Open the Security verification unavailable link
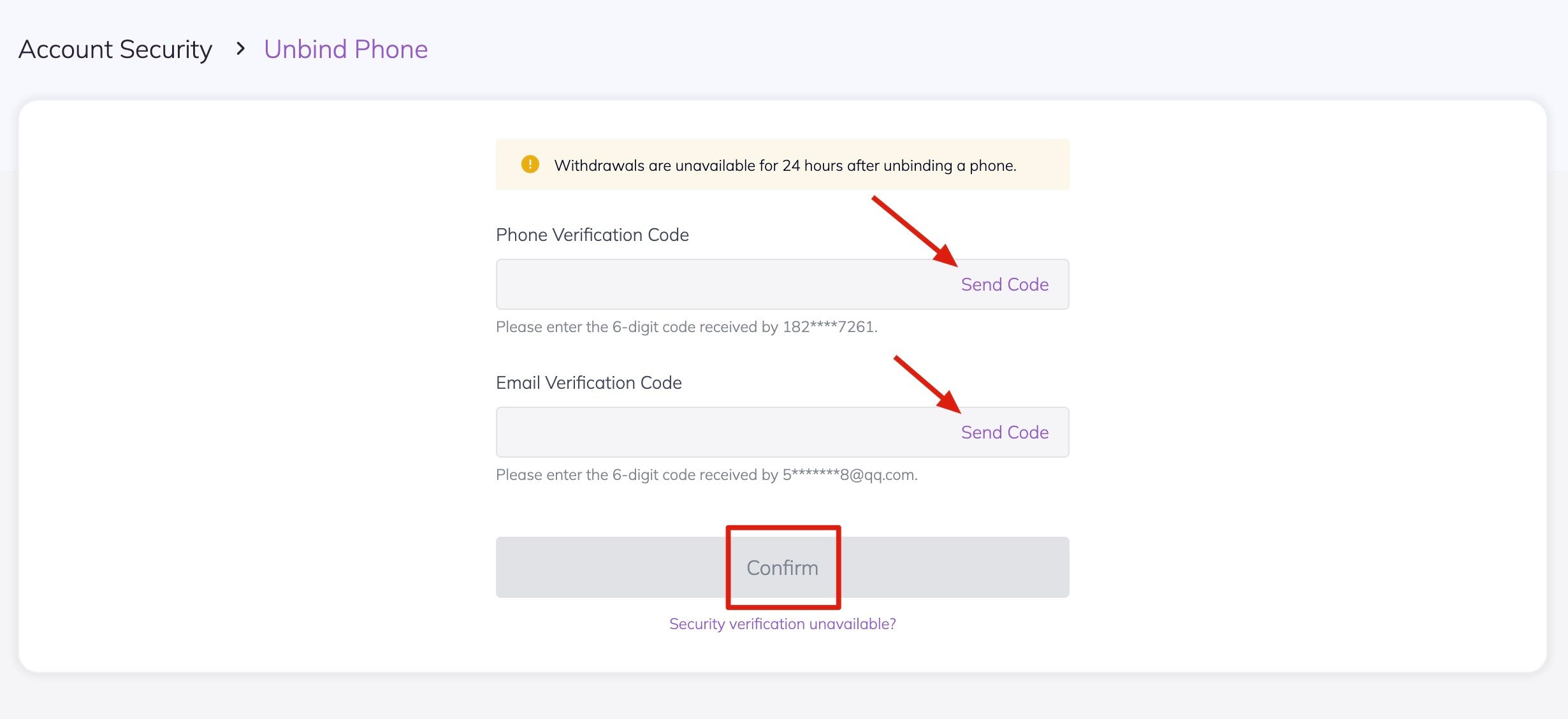Screen dimensions: 1568x719 782,624
